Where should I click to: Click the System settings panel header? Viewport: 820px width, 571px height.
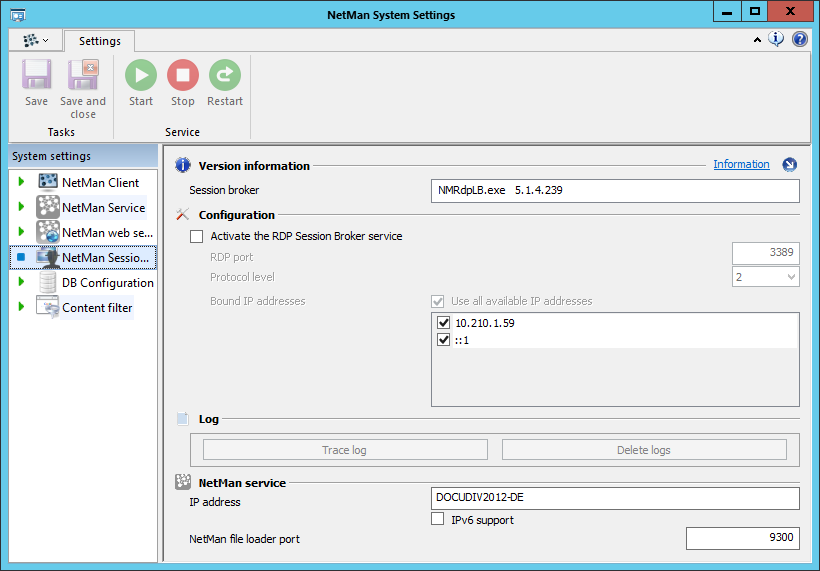(83, 156)
